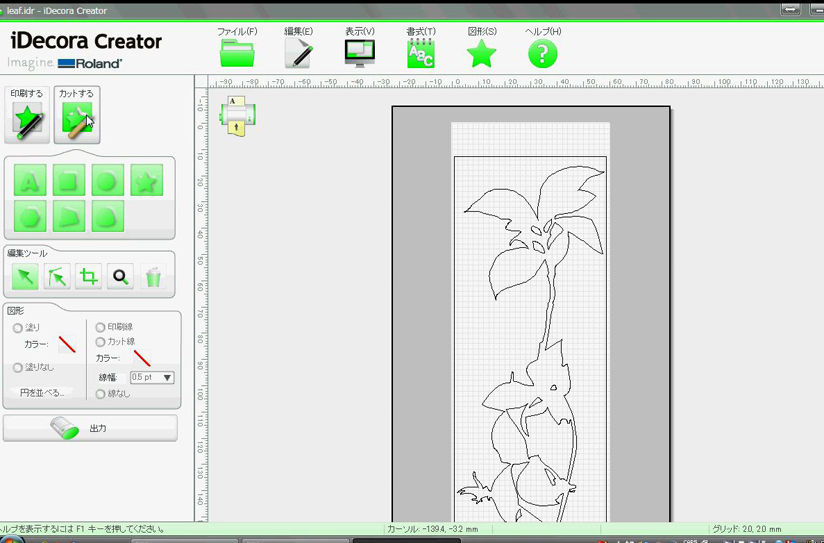This screenshot has height=543, width=824.
Task: Click the カットする (Cut) mode button
Action: (76, 115)
